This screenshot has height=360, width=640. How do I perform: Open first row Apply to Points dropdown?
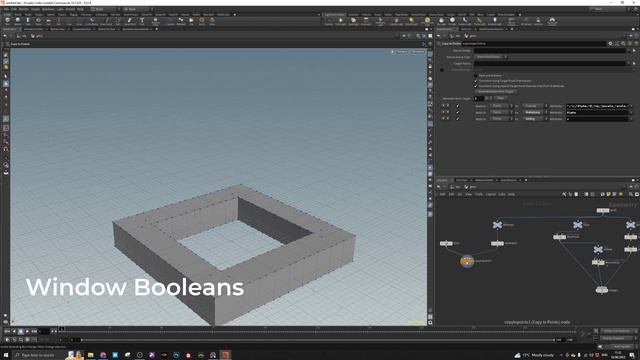pyautogui.click(x=501, y=106)
